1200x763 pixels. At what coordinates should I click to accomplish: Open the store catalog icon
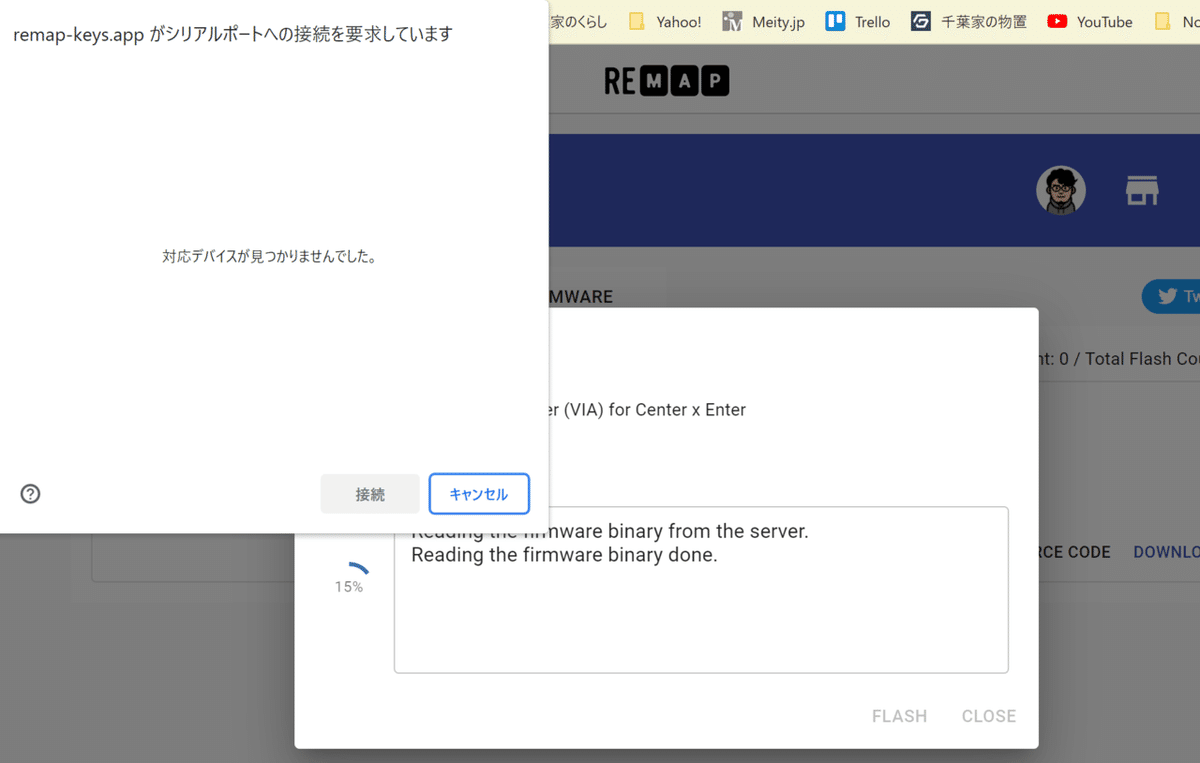point(1142,190)
